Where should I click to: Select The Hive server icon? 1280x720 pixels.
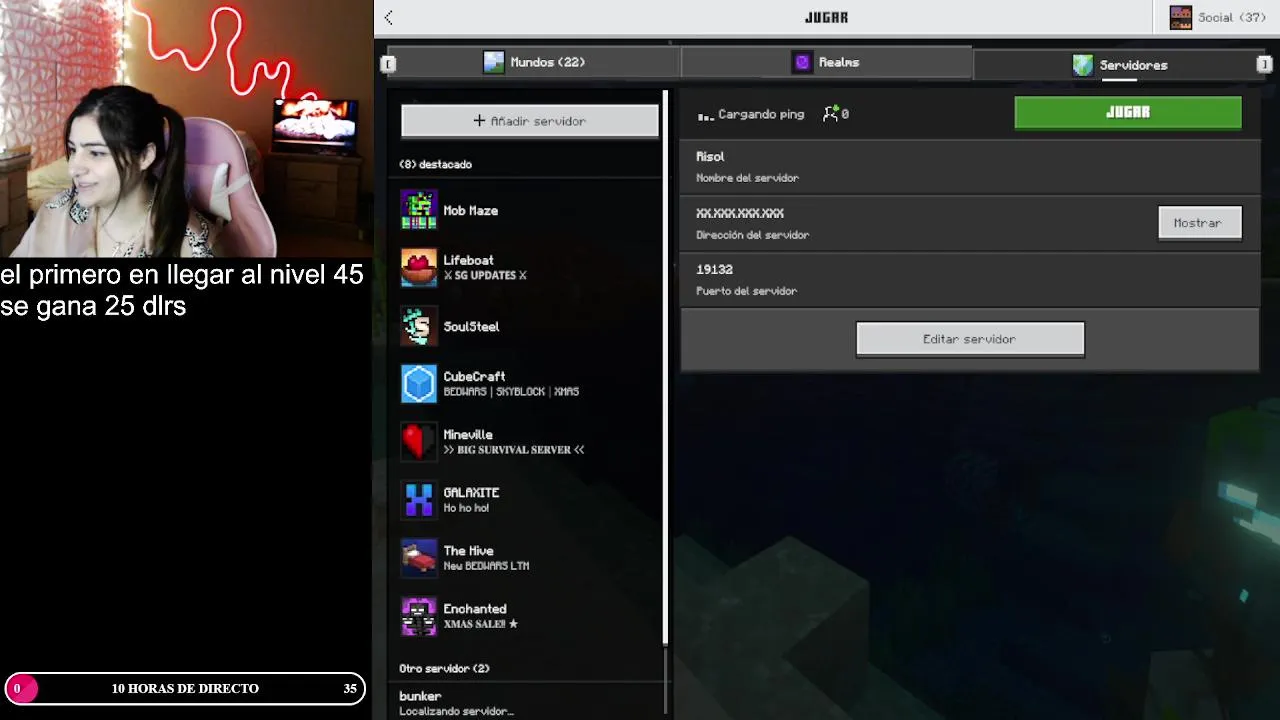pos(419,558)
